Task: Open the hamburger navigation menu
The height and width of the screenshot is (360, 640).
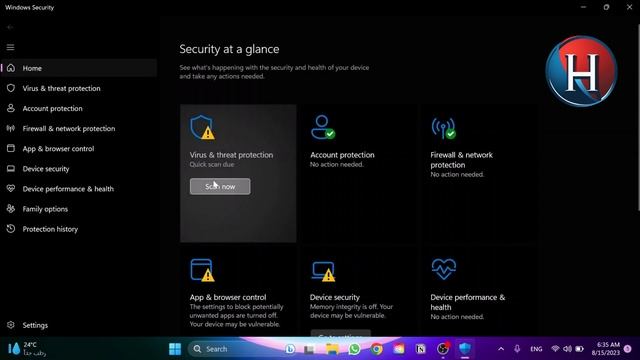Action: click(x=10, y=47)
